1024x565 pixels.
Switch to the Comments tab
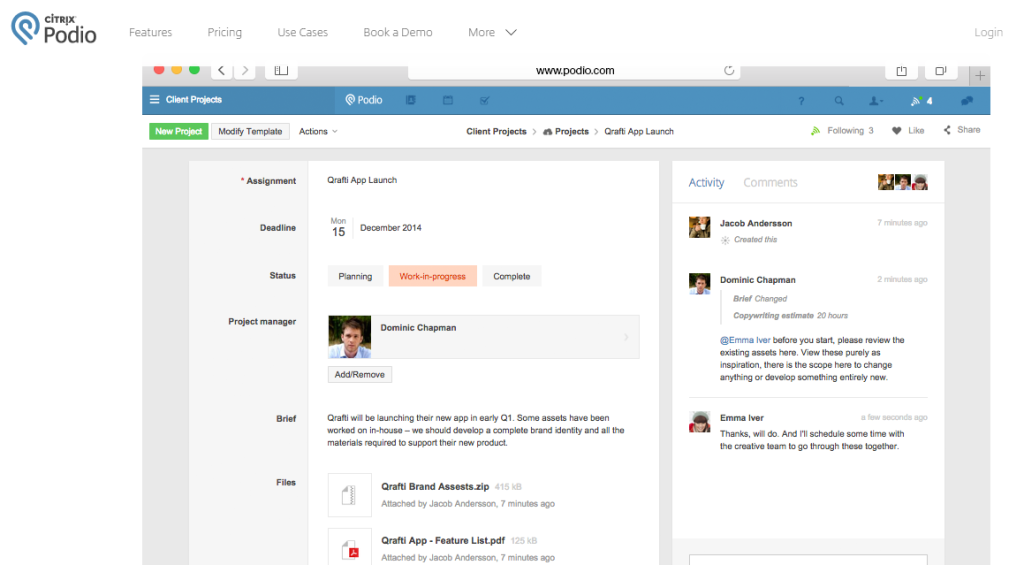[770, 183]
